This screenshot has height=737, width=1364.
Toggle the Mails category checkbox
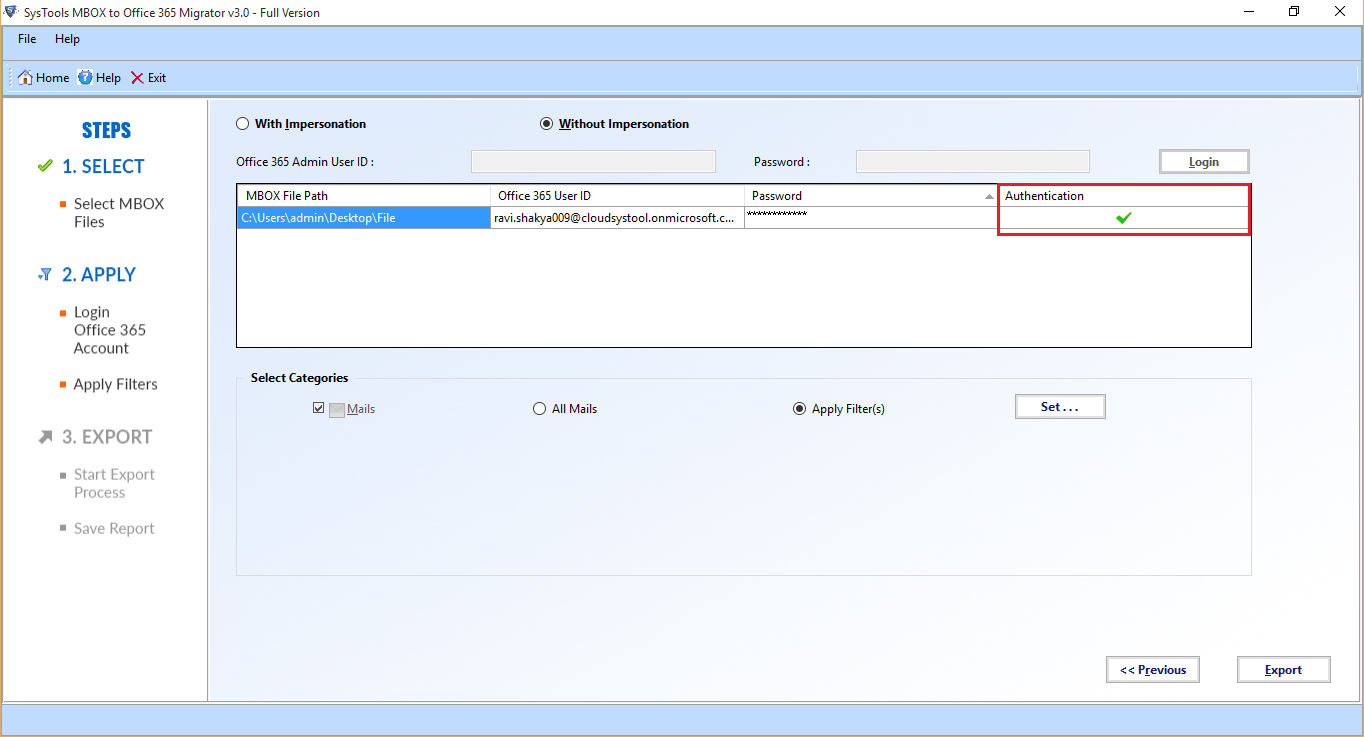tap(319, 408)
